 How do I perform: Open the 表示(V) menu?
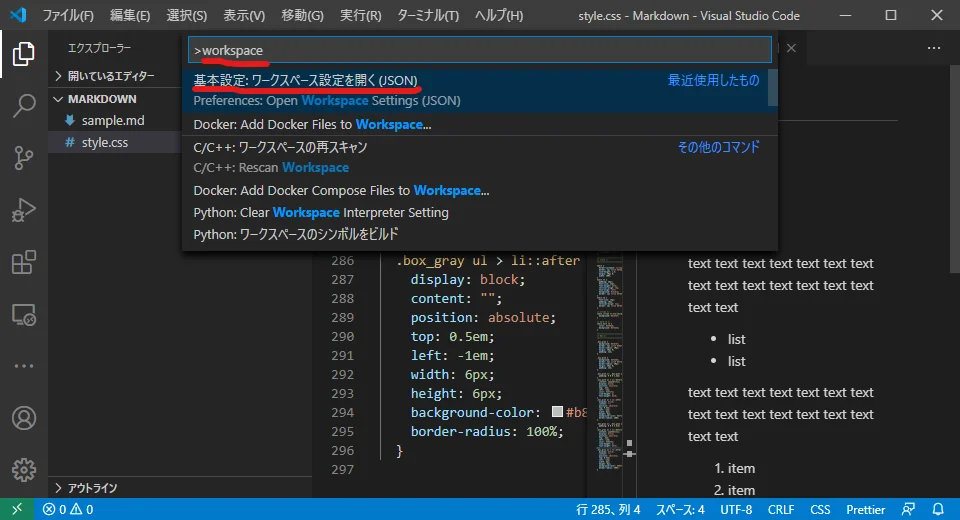(x=244, y=15)
